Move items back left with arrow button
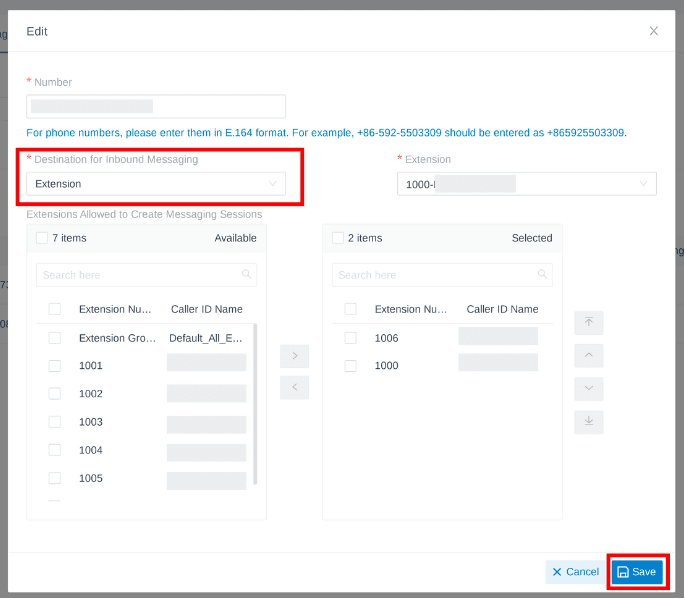The height and width of the screenshot is (599, 685). [x=294, y=387]
